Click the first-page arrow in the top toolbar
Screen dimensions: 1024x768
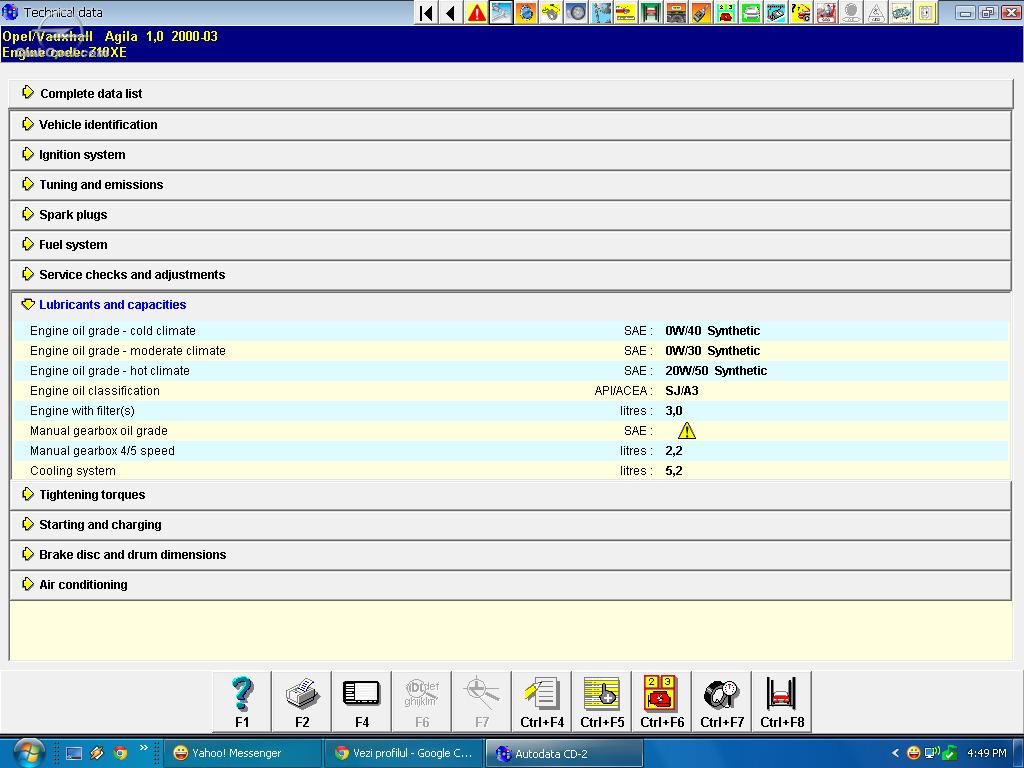coord(426,12)
